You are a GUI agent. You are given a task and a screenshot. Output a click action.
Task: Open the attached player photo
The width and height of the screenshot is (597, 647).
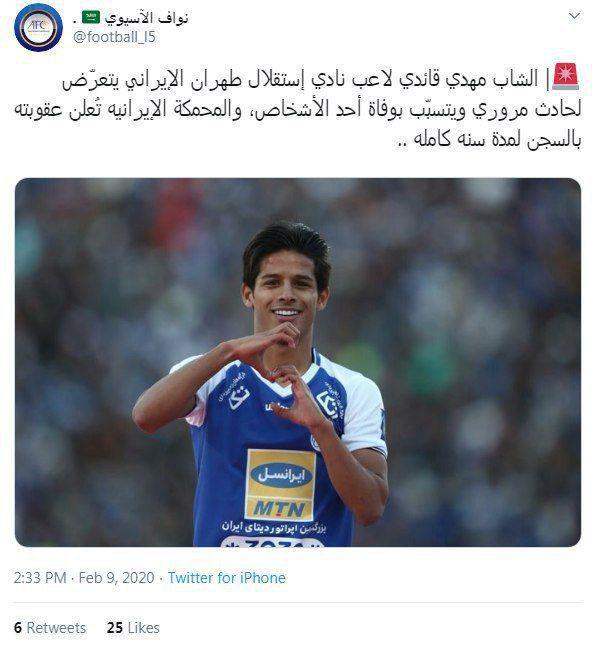[x=298, y=362]
